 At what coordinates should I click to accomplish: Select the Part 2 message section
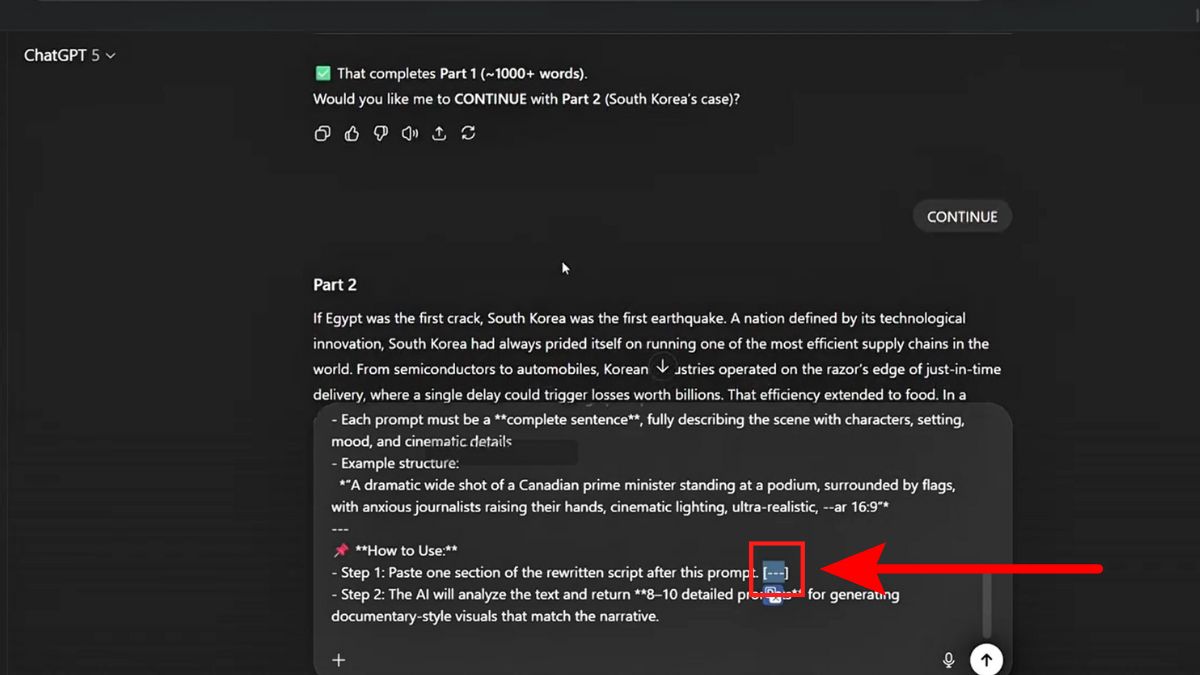coord(335,284)
